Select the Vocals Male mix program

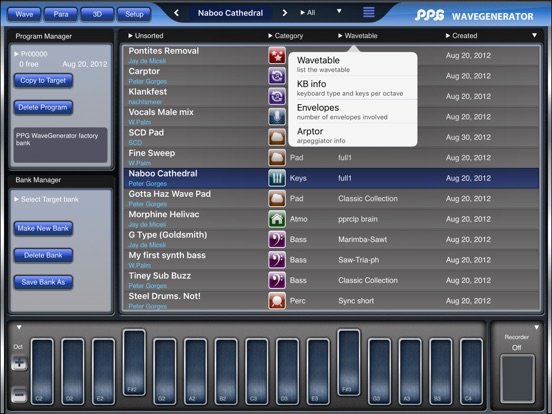pyautogui.click(x=331, y=117)
